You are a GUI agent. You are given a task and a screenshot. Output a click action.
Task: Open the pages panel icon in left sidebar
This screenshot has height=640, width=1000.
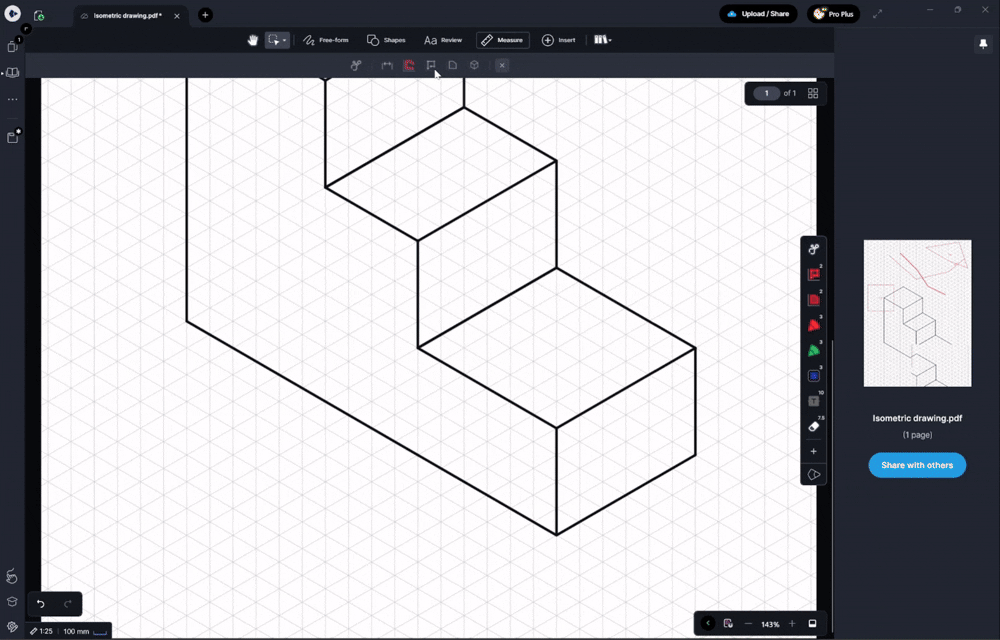(x=12, y=46)
